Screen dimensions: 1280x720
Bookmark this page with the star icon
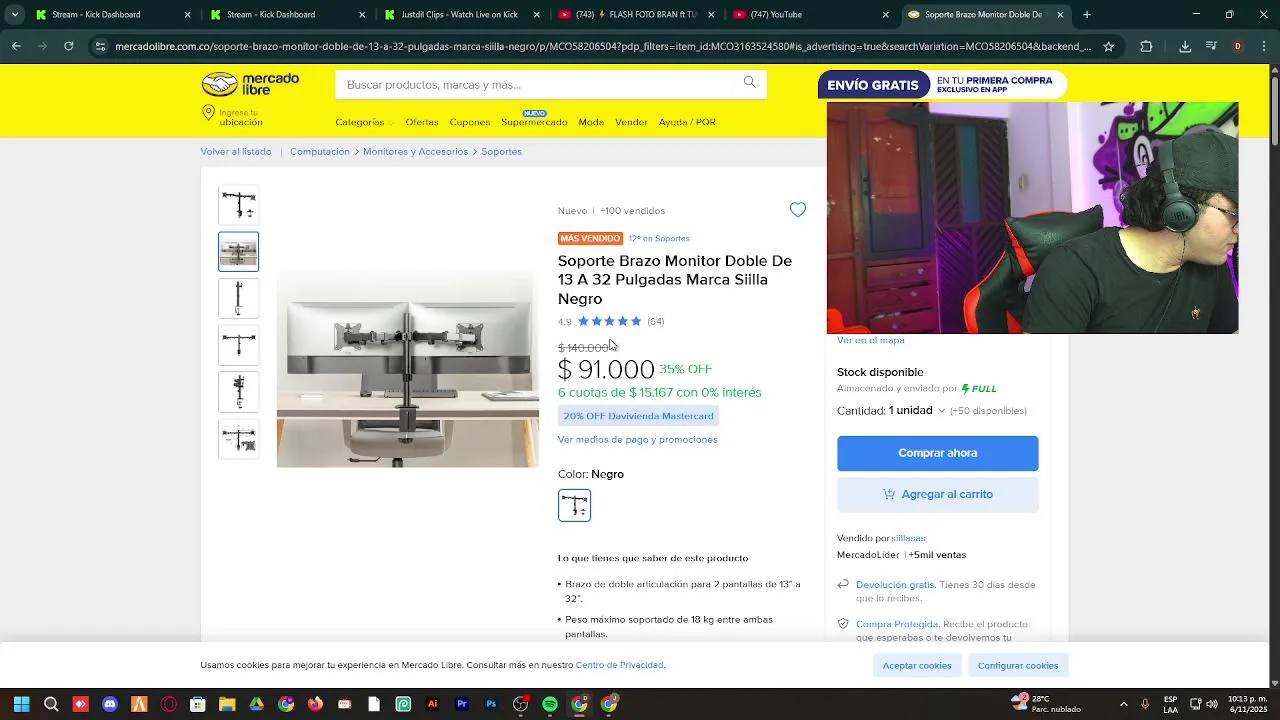[1108, 46]
